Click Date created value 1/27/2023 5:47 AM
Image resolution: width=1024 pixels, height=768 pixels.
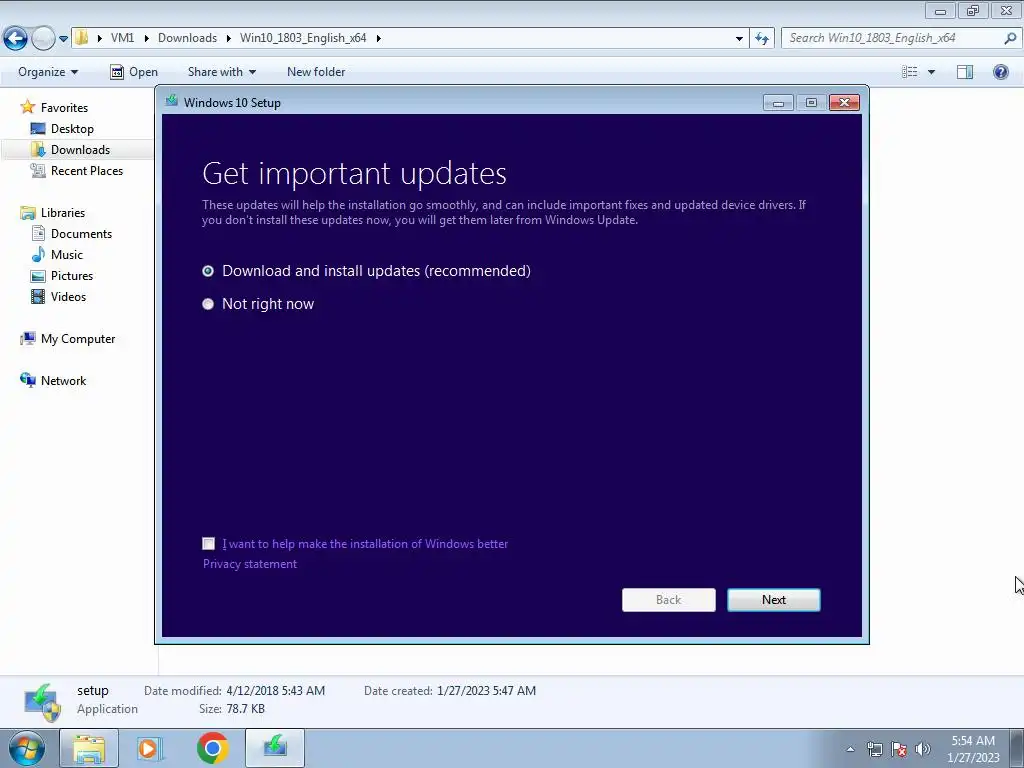click(x=487, y=690)
